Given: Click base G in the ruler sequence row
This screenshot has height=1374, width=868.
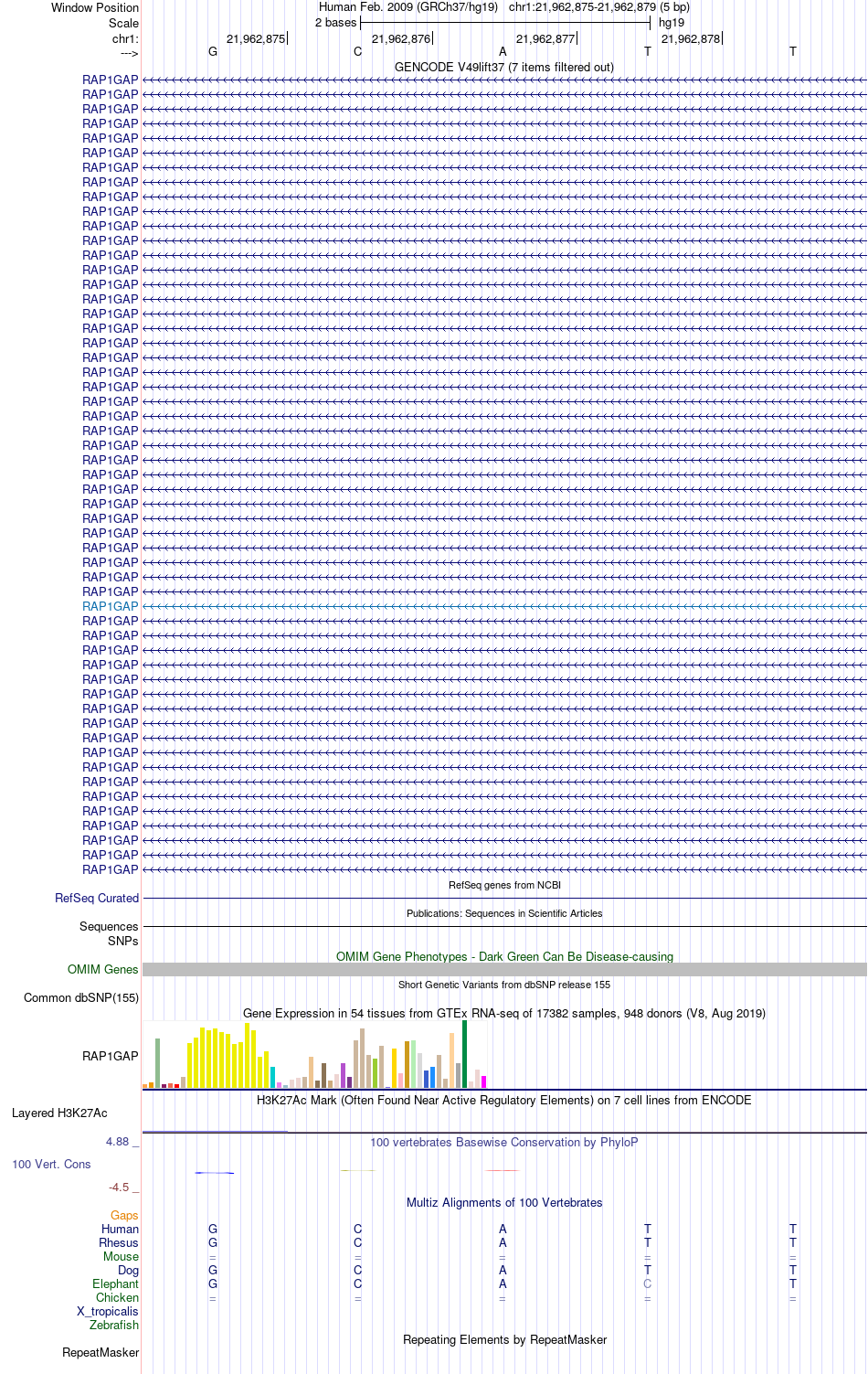Looking at the screenshot, I should coord(213,51).
